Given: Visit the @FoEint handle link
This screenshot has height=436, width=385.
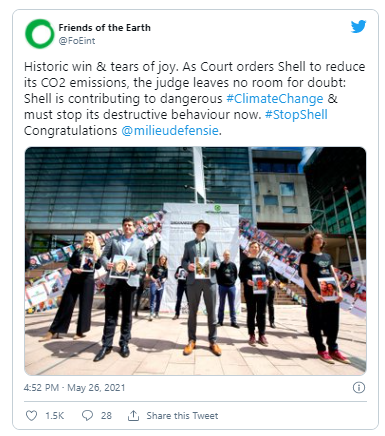Looking at the screenshot, I should tap(77, 41).
